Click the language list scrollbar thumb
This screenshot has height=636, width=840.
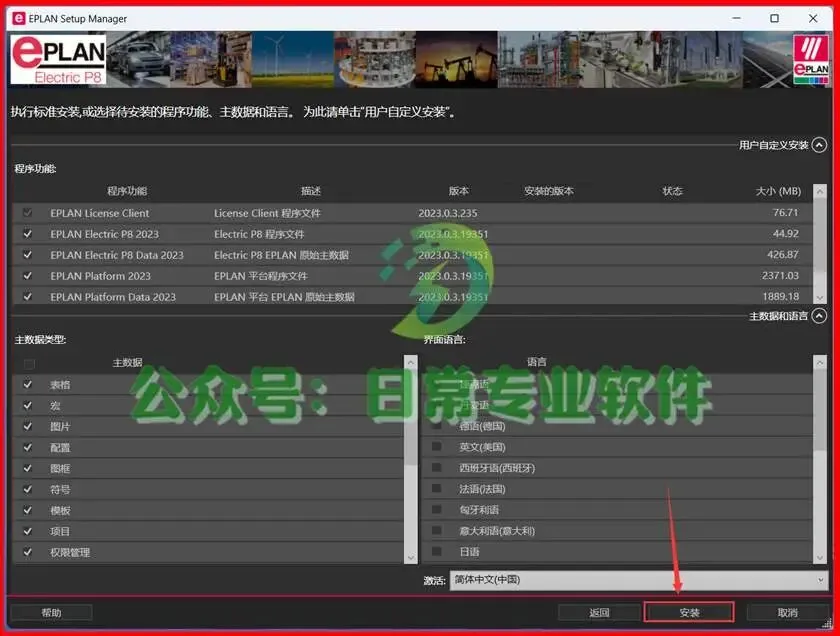click(820, 410)
